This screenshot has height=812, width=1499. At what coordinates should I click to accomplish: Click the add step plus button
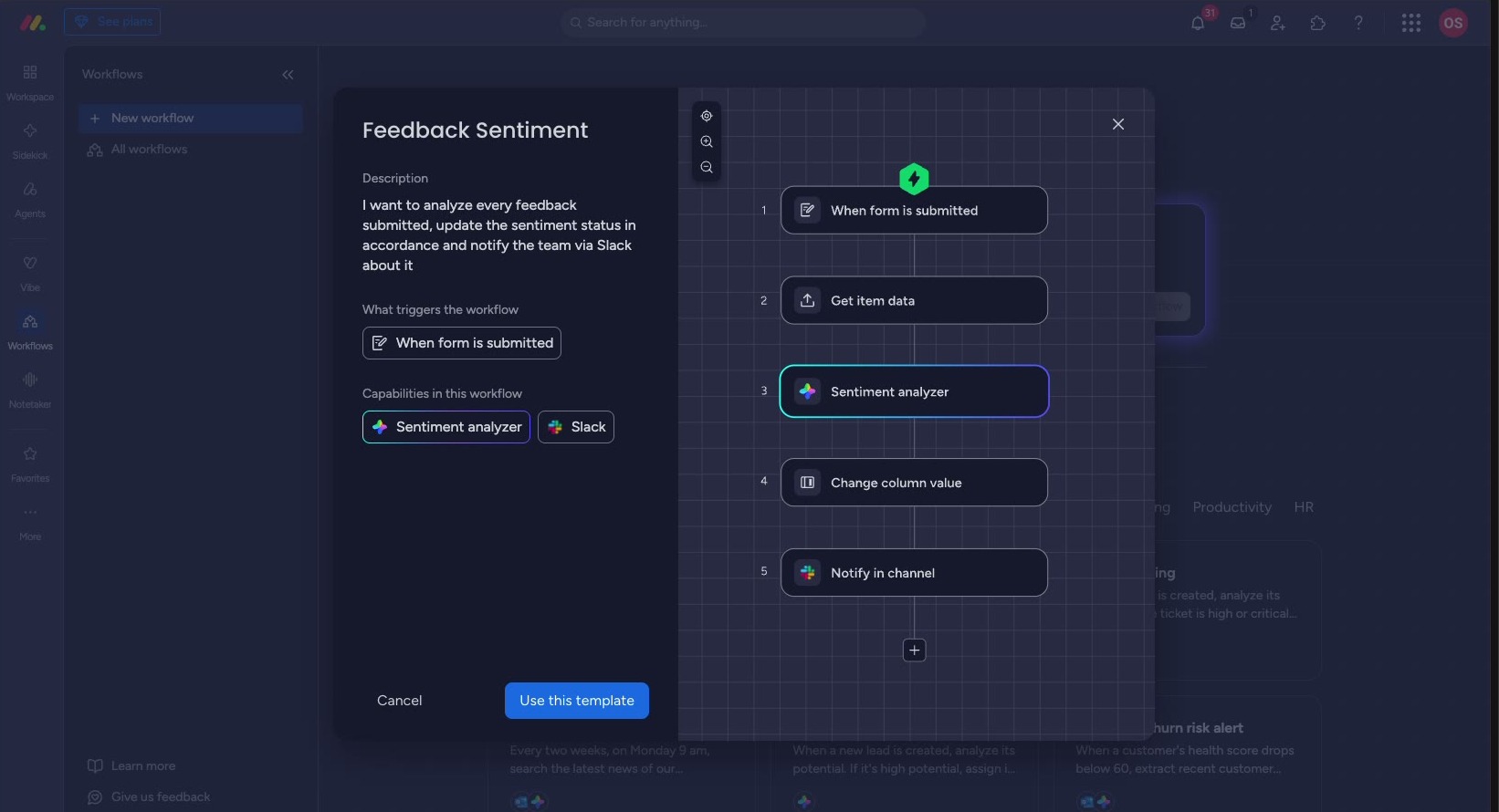point(914,650)
